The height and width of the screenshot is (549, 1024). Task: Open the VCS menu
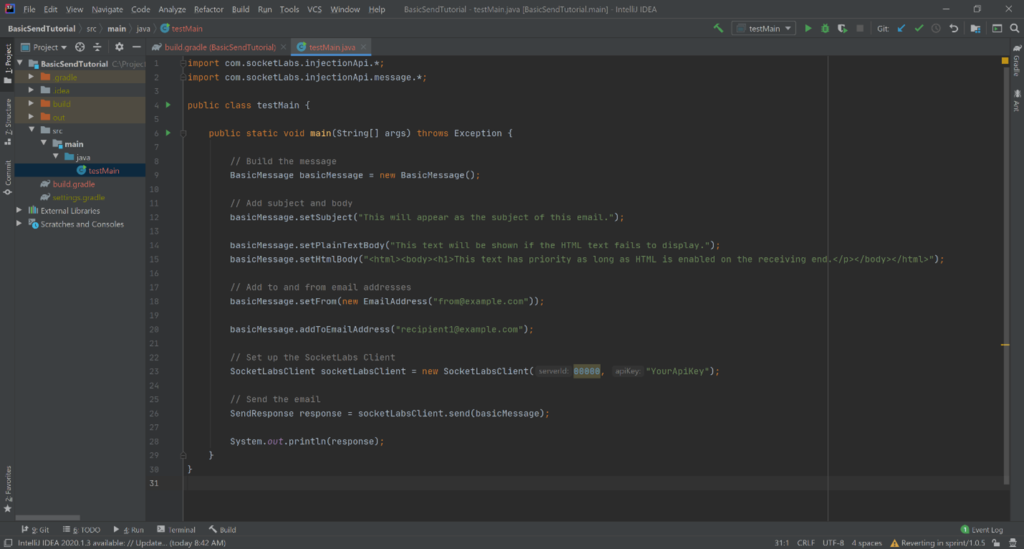[x=314, y=9]
